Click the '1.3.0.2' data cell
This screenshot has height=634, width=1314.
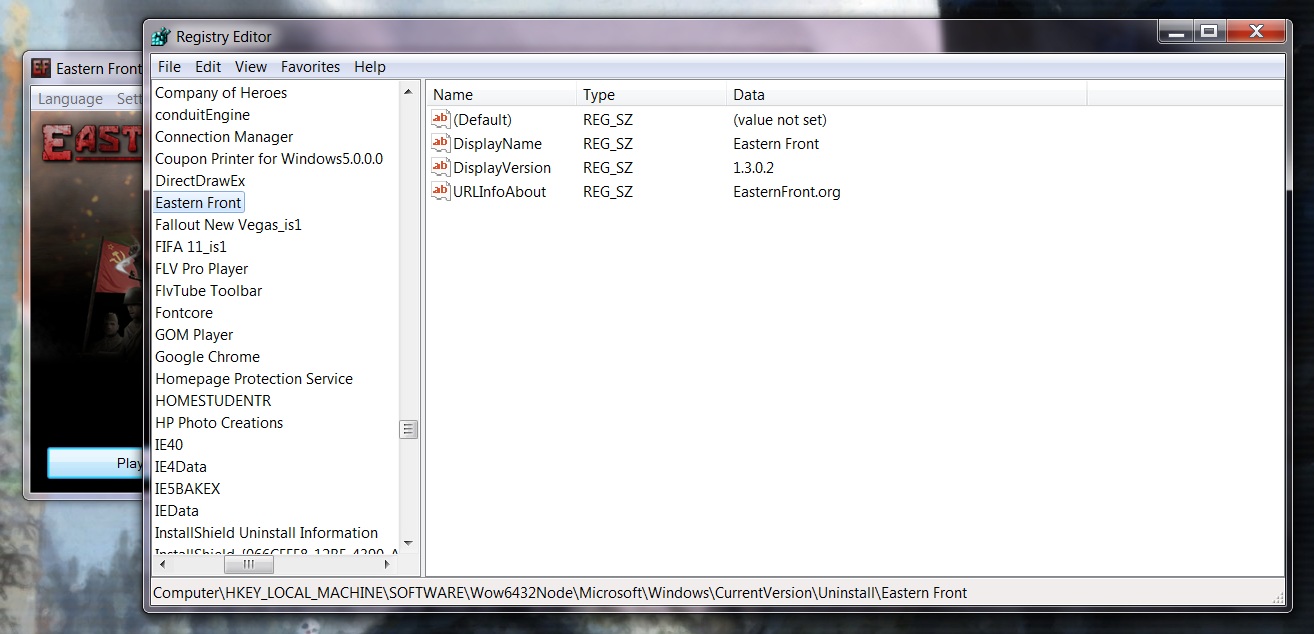753,168
